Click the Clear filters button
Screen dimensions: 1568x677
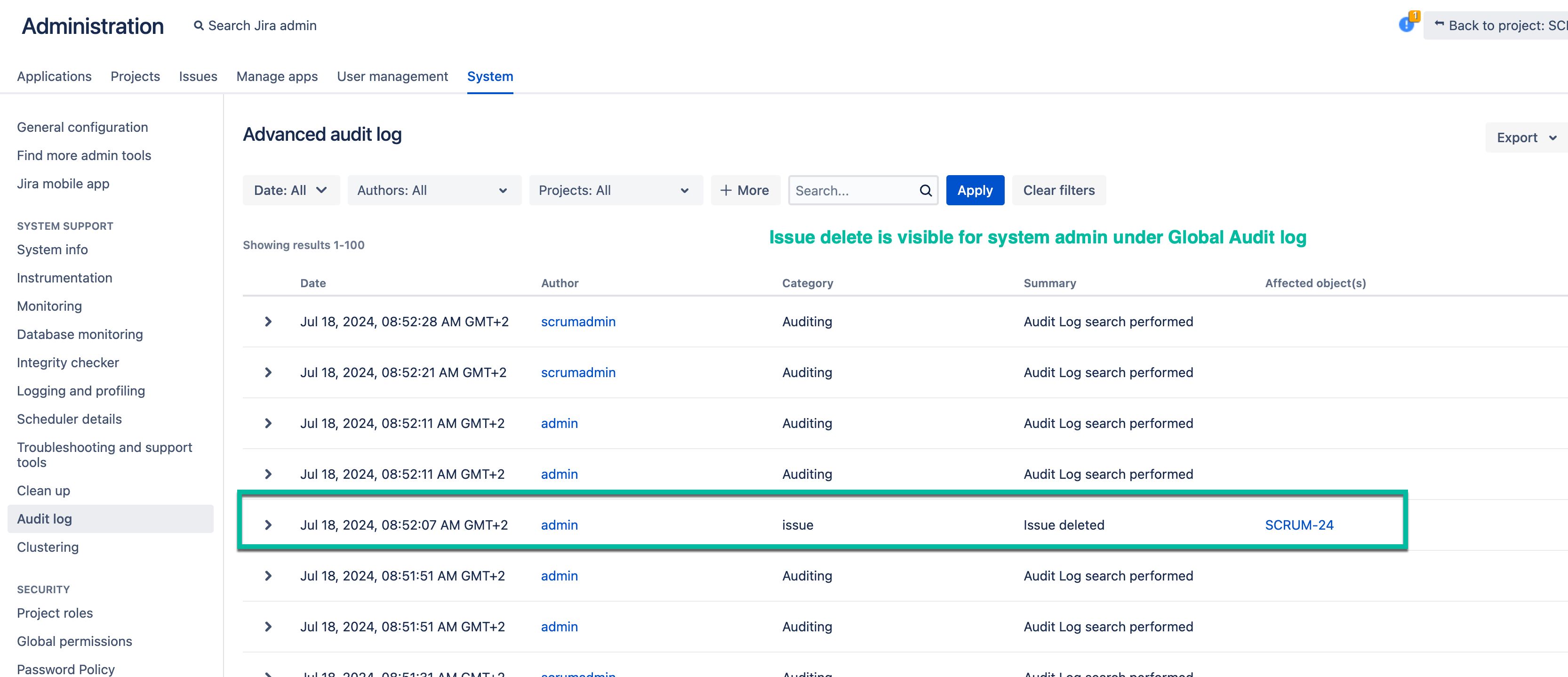click(x=1058, y=191)
